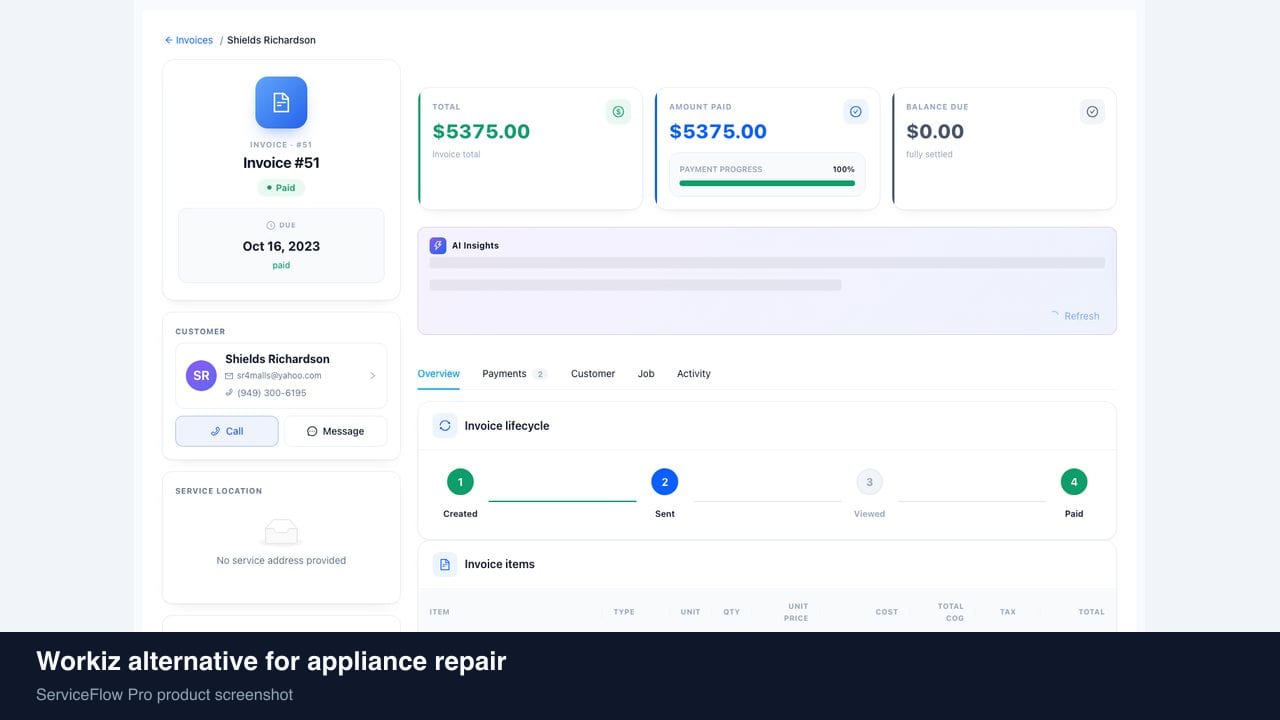Click the green Paid status badge
The width and height of the screenshot is (1280, 720).
[x=281, y=188]
